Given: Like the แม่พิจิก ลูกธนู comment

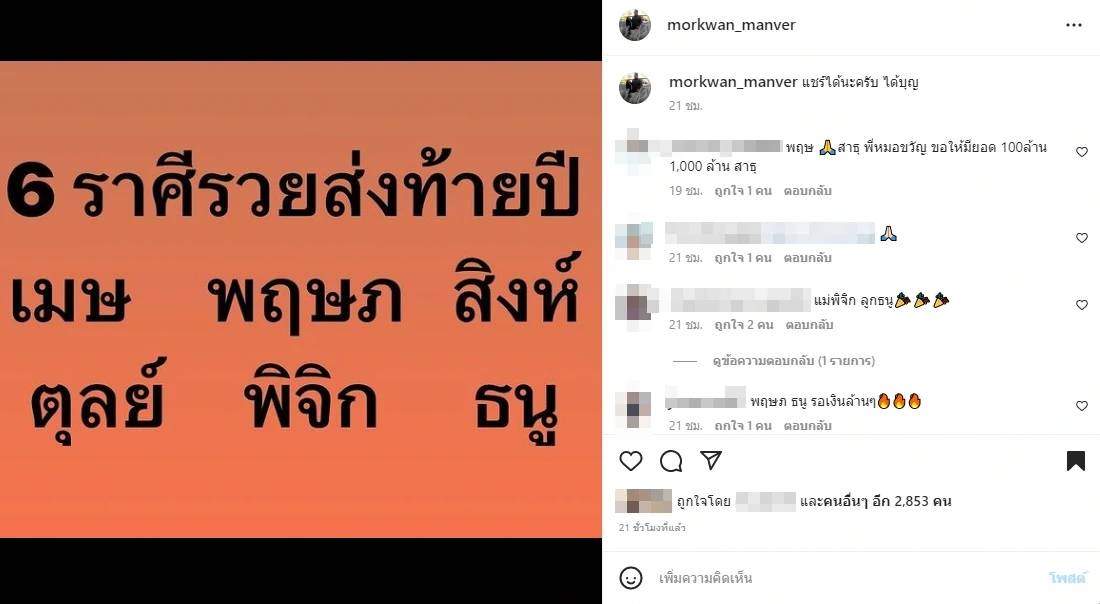Looking at the screenshot, I should click(1082, 304).
